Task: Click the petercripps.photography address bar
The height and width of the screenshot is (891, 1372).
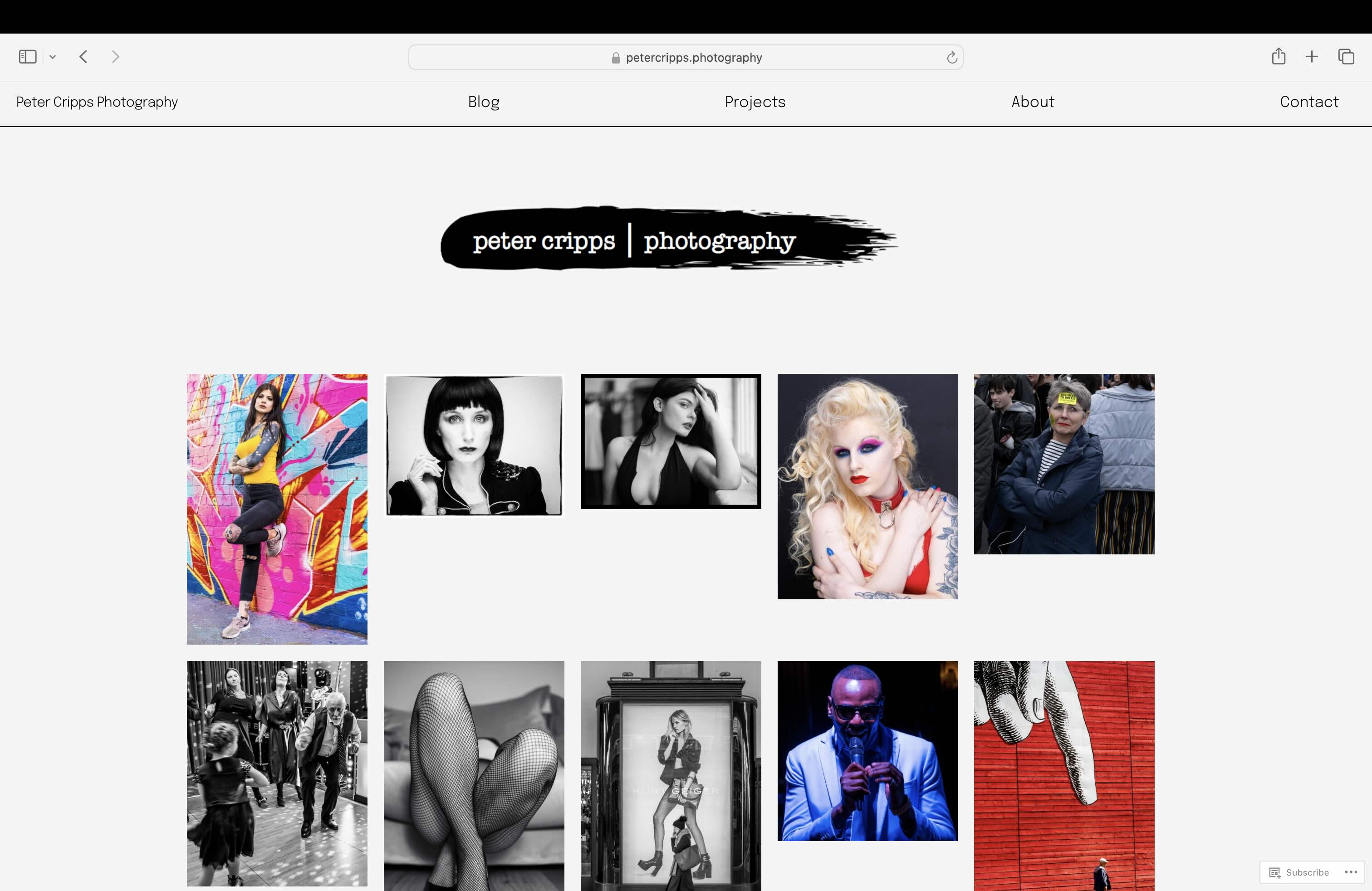Action: pyautogui.click(x=686, y=58)
